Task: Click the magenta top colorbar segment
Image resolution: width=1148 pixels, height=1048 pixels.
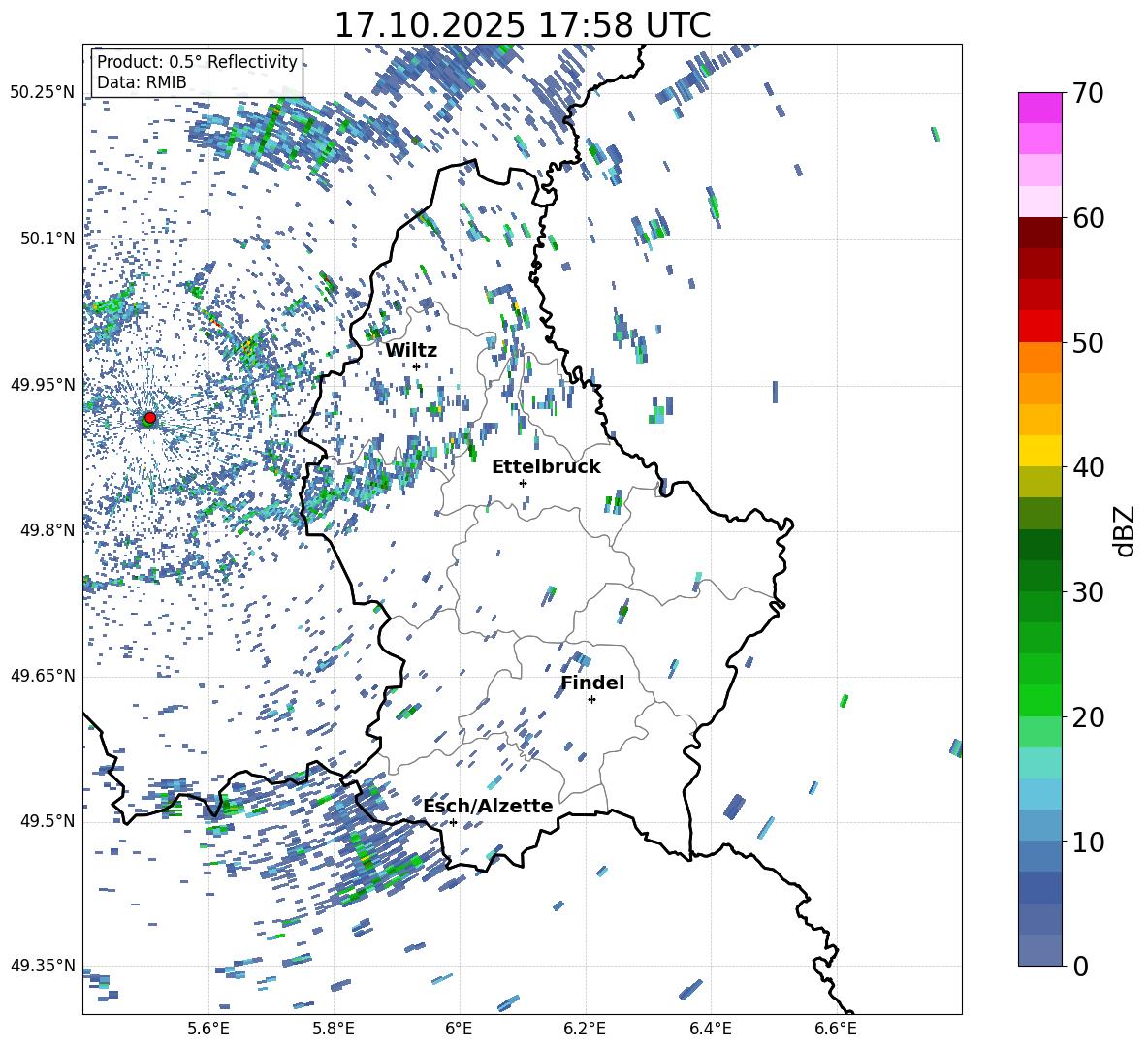Action: click(1039, 108)
